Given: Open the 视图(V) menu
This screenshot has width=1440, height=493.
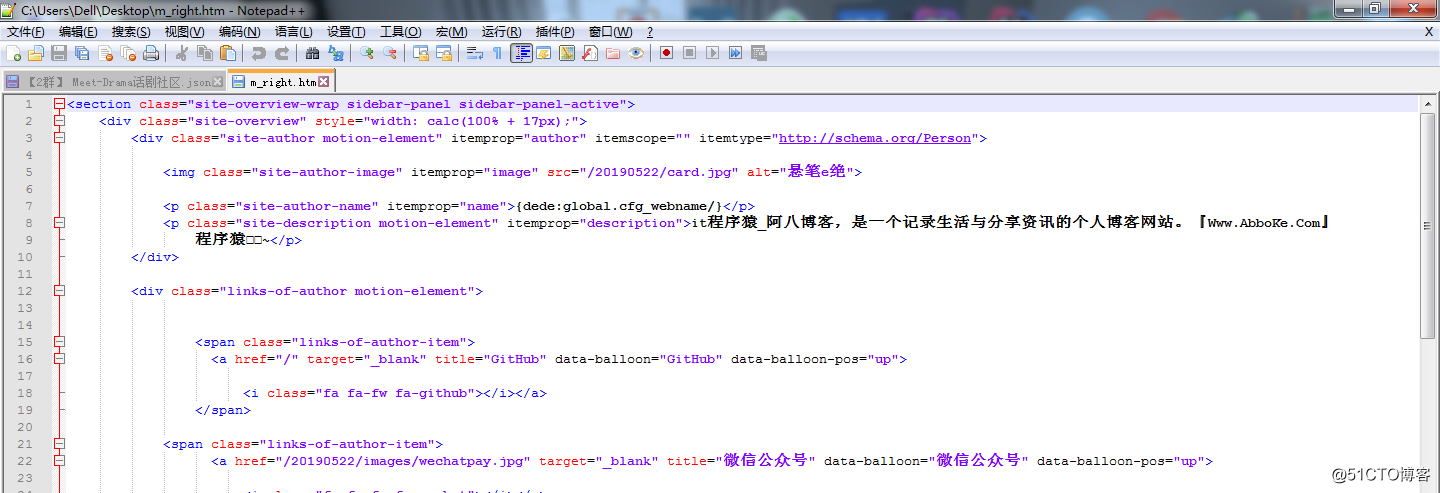Looking at the screenshot, I should [184, 32].
